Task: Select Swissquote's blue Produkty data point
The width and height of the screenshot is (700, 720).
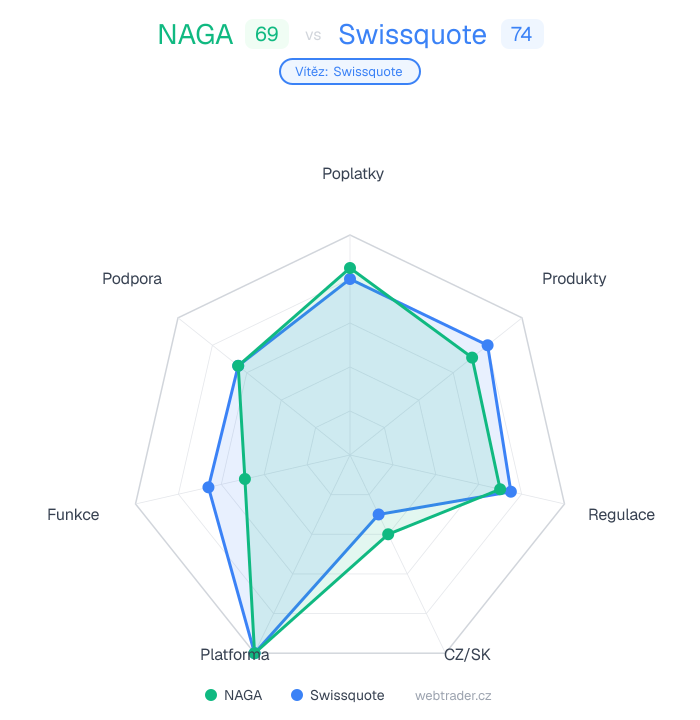Action: click(488, 345)
